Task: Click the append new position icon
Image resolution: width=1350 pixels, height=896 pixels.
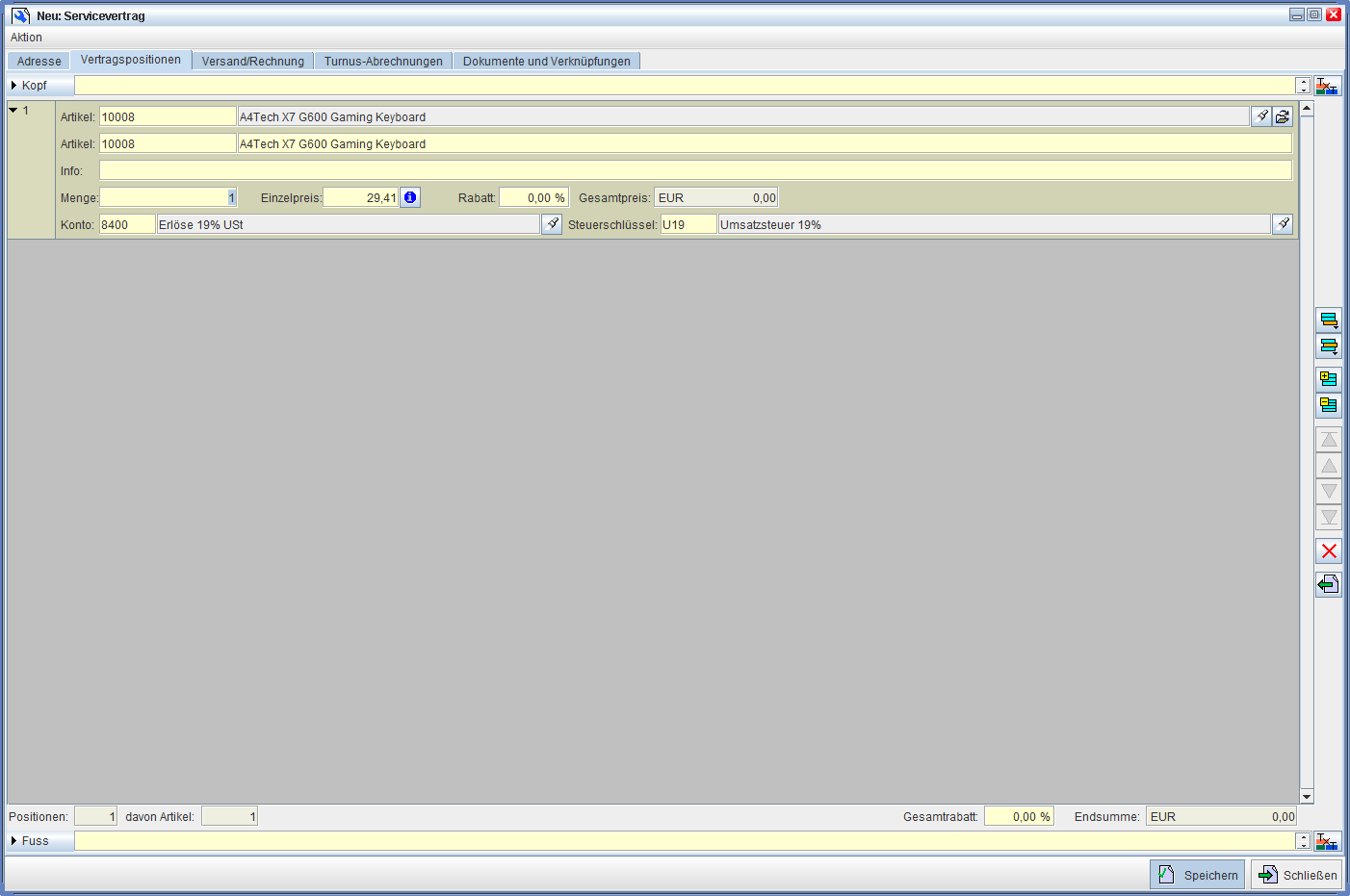Action: (x=1329, y=320)
